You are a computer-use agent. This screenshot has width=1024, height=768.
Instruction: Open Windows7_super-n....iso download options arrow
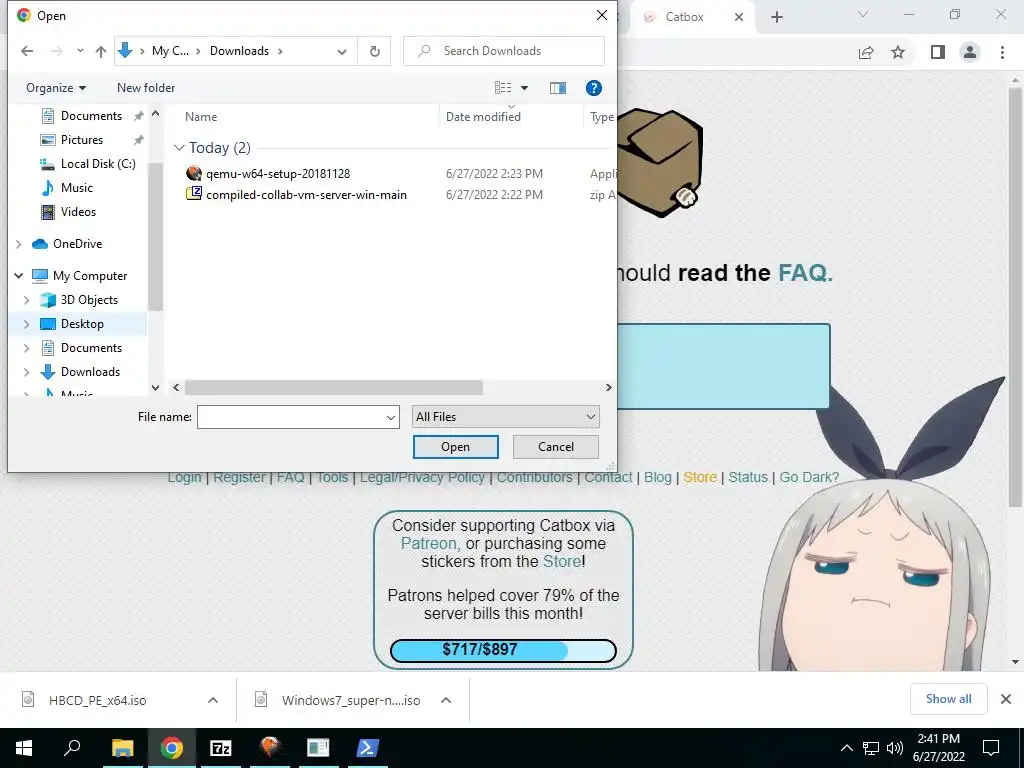pyautogui.click(x=446, y=700)
